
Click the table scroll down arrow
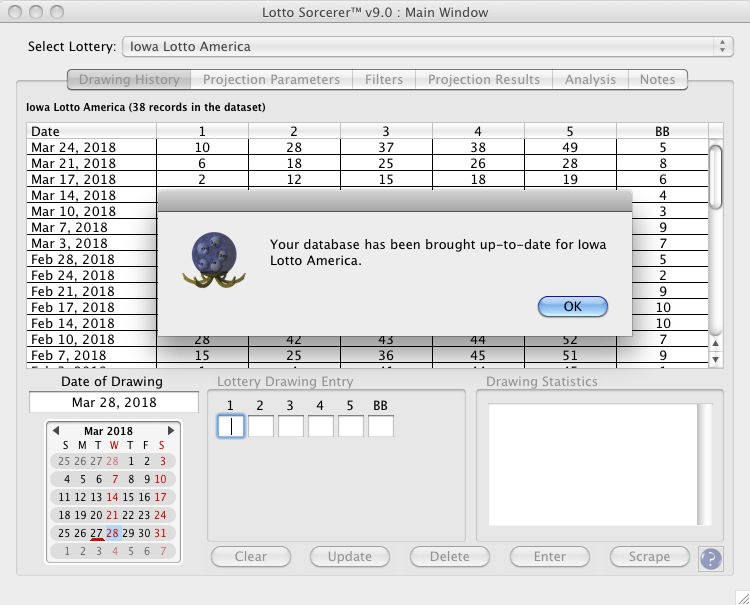click(x=715, y=359)
